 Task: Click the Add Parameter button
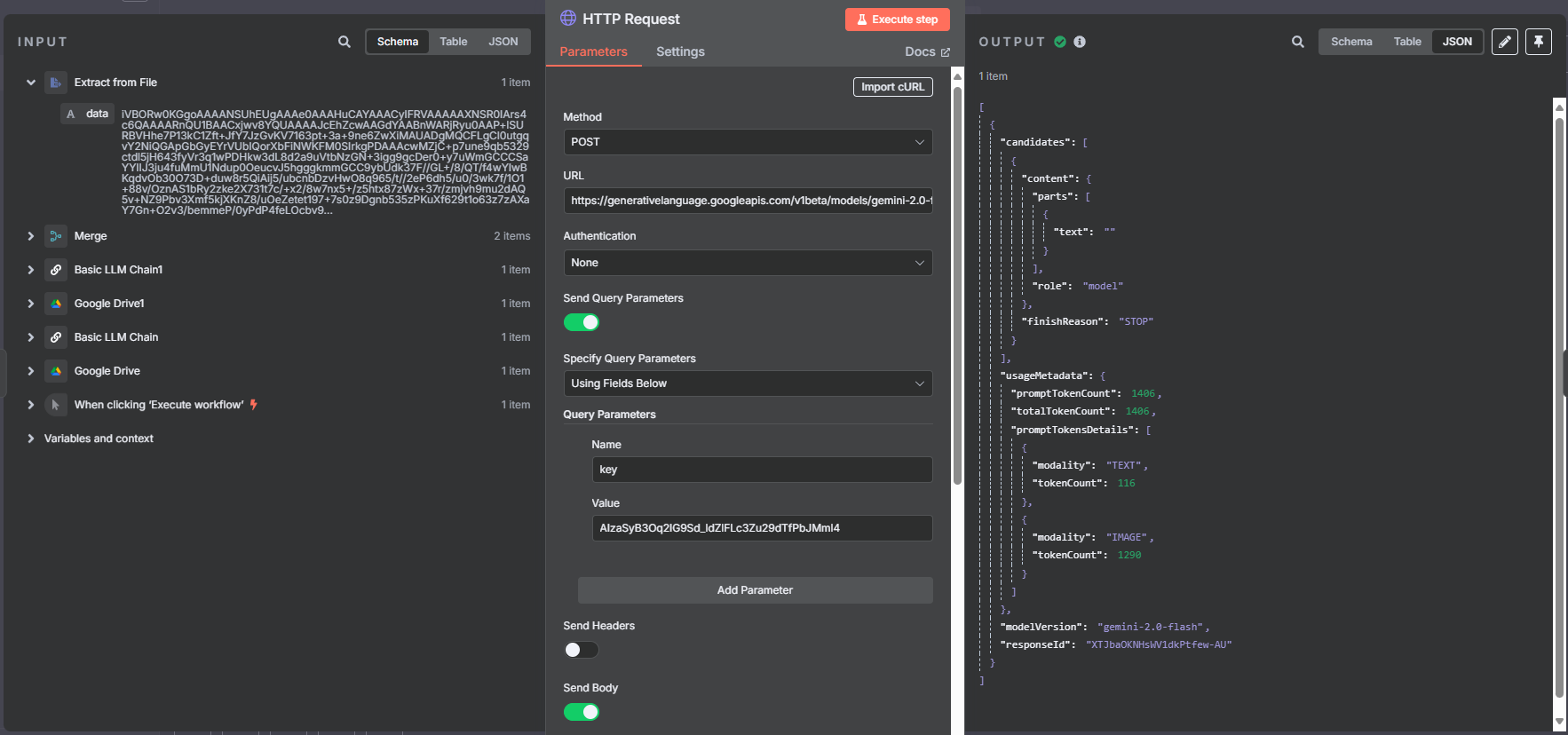tap(755, 590)
